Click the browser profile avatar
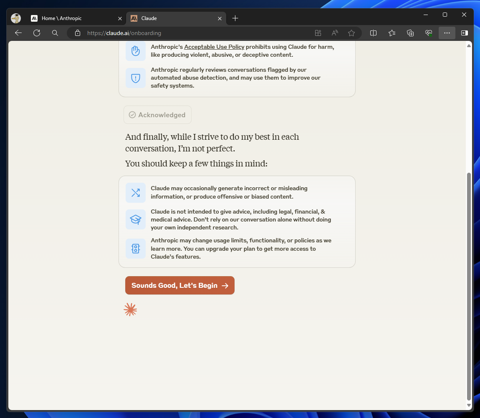The width and height of the screenshot is (480, 418). click(x=16, y=18)
